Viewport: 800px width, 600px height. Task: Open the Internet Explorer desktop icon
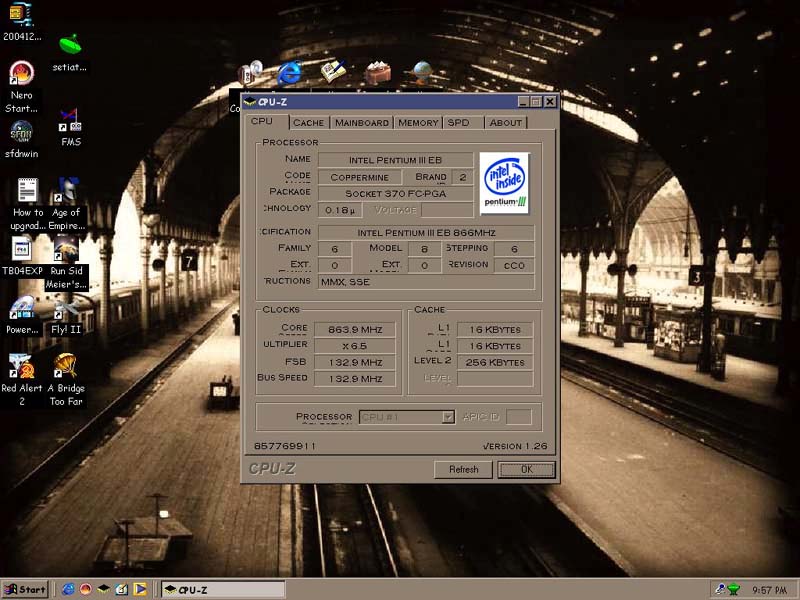point(291,73)
